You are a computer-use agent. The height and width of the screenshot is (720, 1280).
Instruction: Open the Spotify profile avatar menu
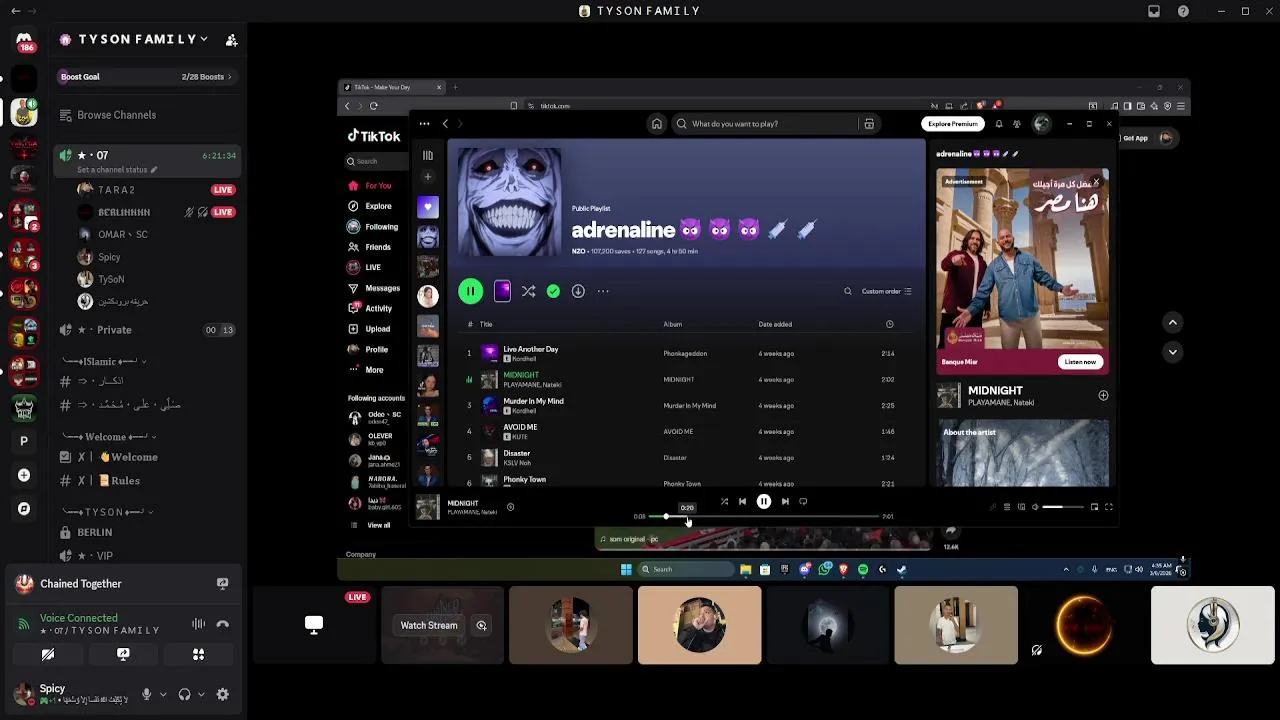(x=1042, y=124)
